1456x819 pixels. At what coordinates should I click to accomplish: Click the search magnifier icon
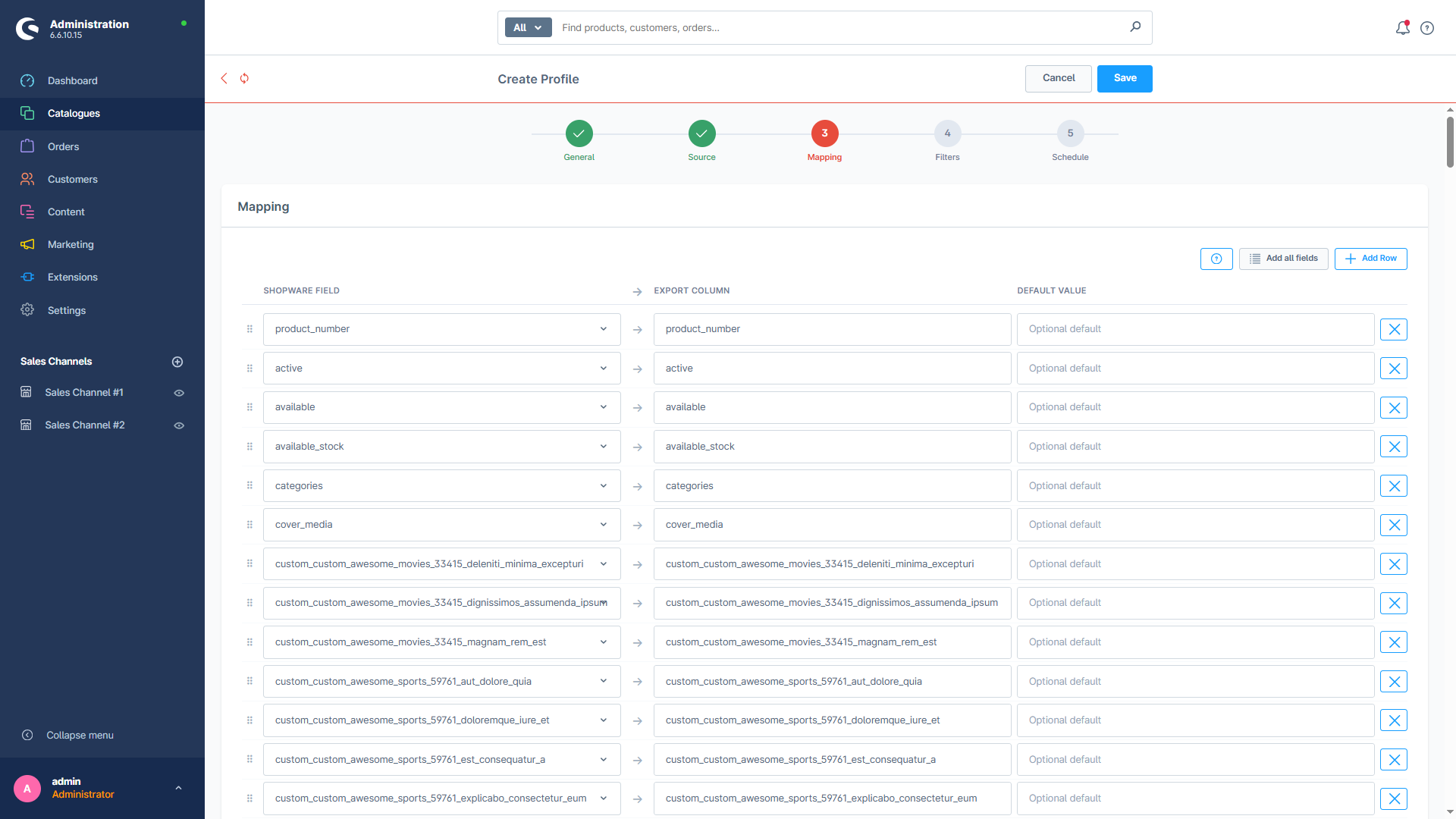(x=1135, y=27)
